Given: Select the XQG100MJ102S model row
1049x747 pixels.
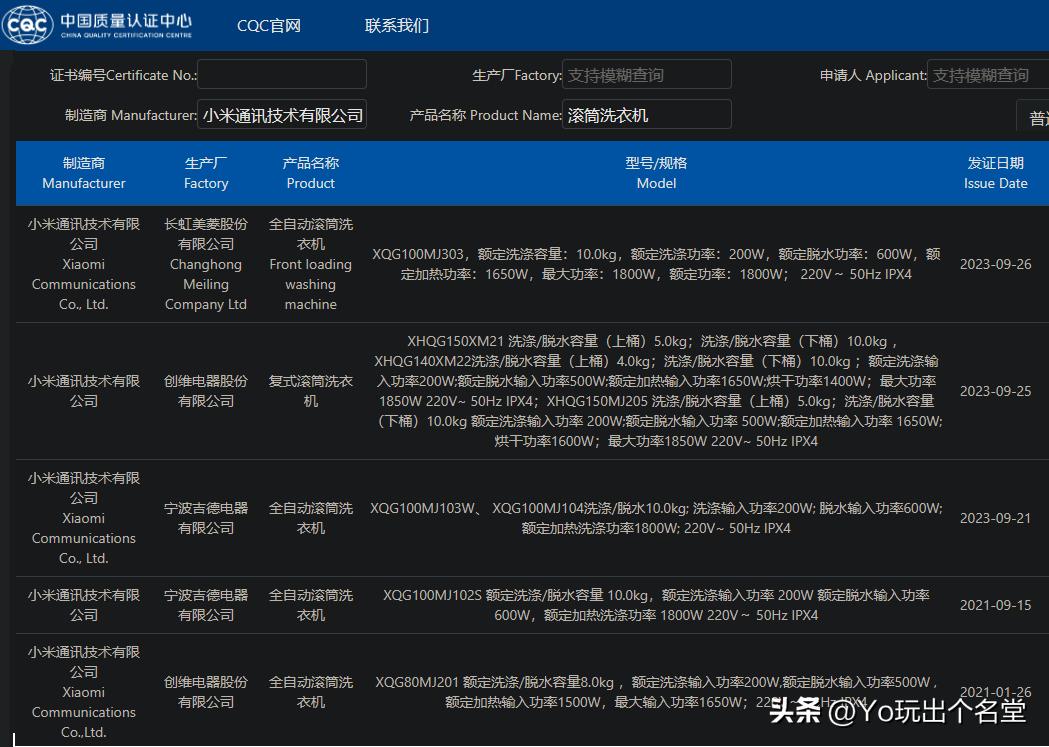Looking at the screenshot, I should tap(656, 605).
